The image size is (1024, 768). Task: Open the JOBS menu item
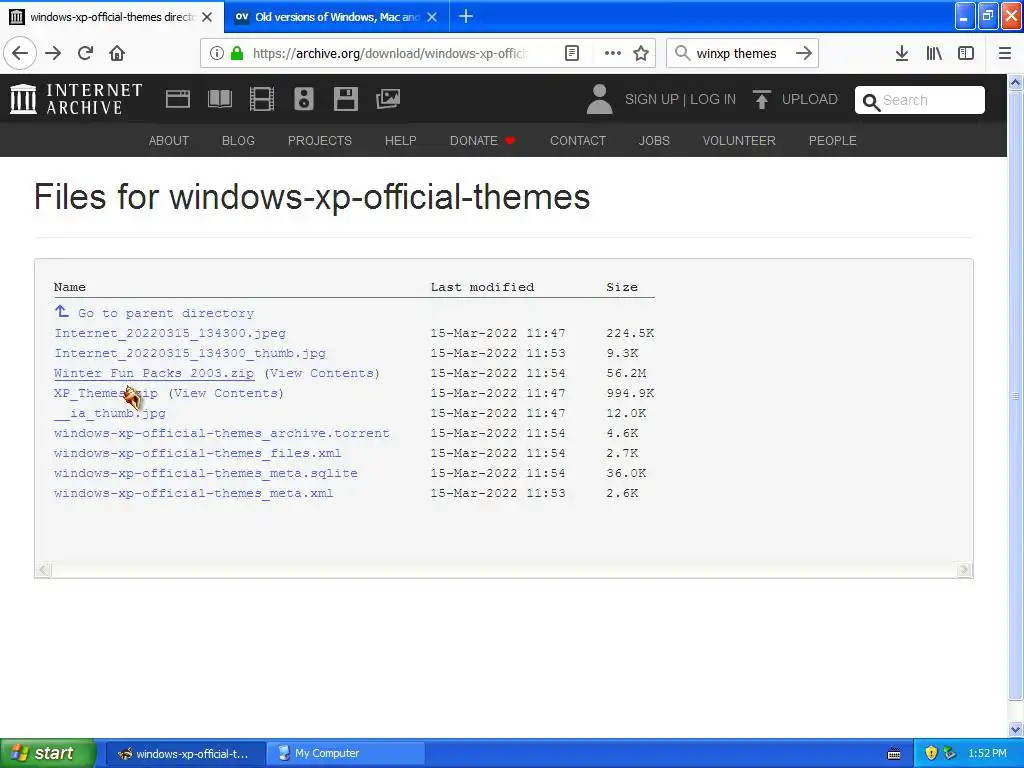coord(654,140)
